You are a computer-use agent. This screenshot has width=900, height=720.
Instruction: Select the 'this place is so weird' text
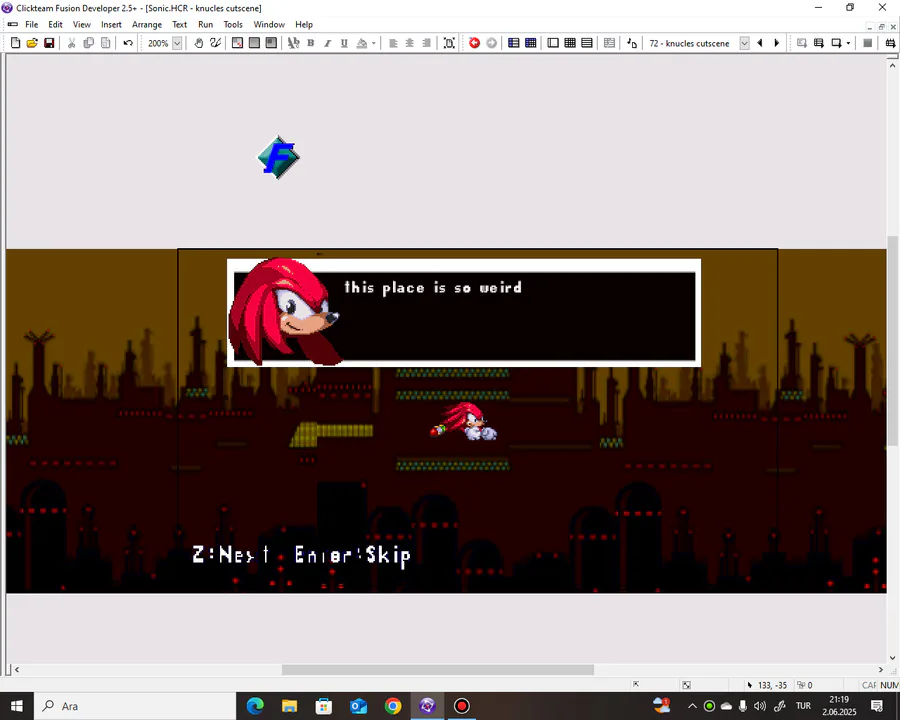(433, 288)
